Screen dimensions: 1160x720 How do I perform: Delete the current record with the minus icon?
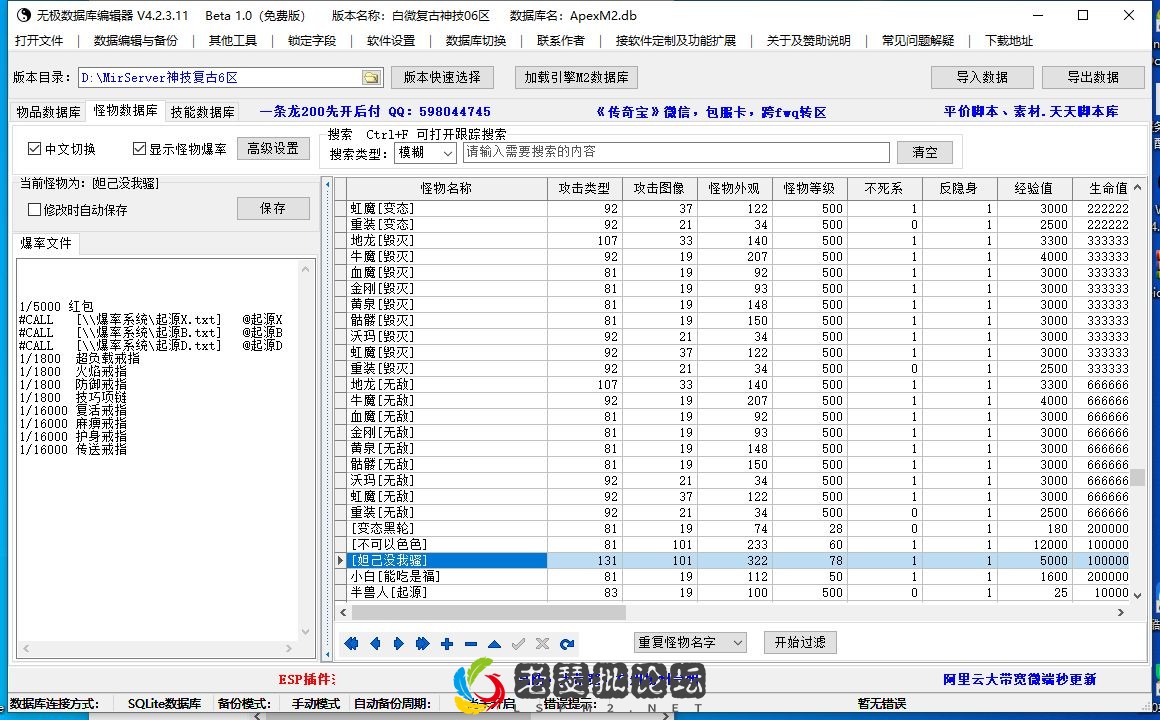470,643
